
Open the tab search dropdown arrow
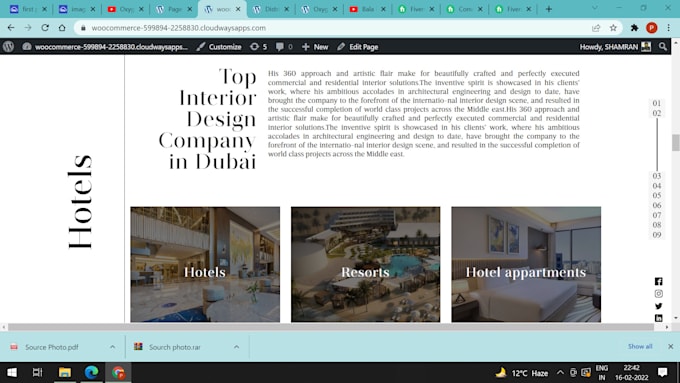(x=595, y=8)
